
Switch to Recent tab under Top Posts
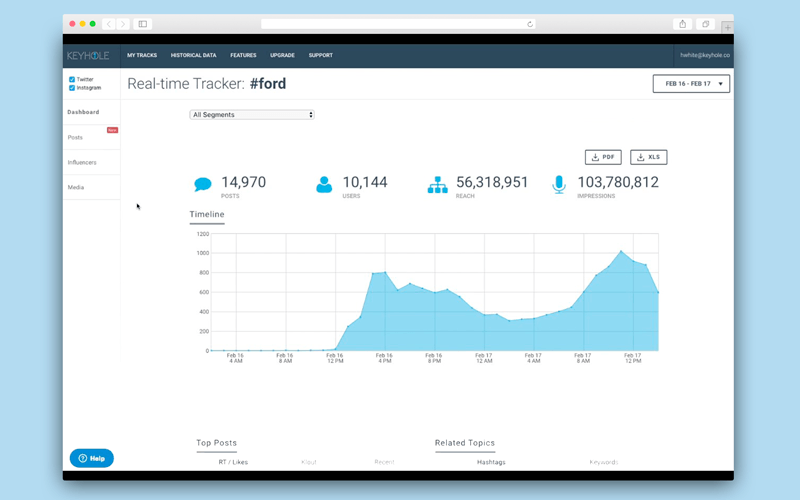pyautogui.click(x=384, y=462)
